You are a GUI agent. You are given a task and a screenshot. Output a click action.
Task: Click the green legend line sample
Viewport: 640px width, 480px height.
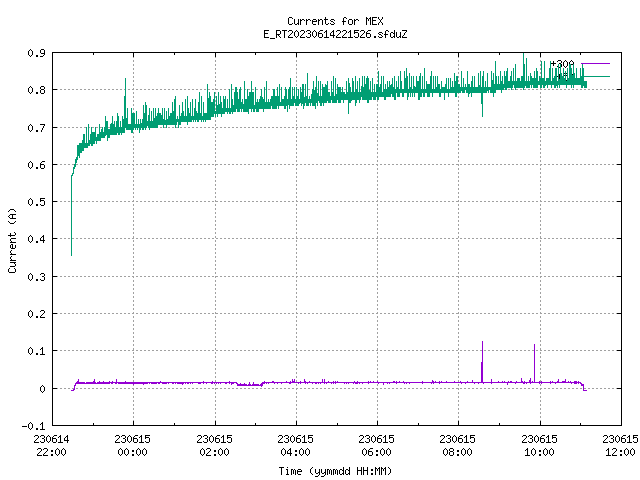(596, 76)
